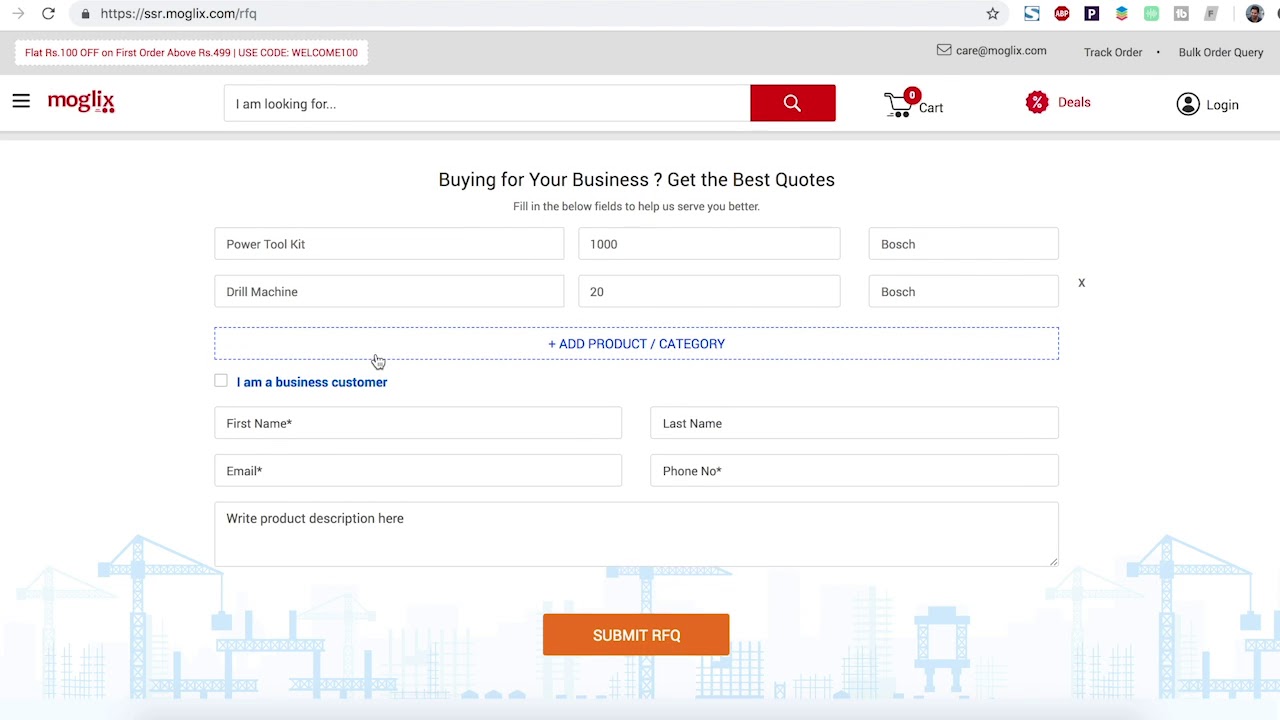Click the Drill Machine product field
Viewport: 1280px width, 720px height.
389,292
